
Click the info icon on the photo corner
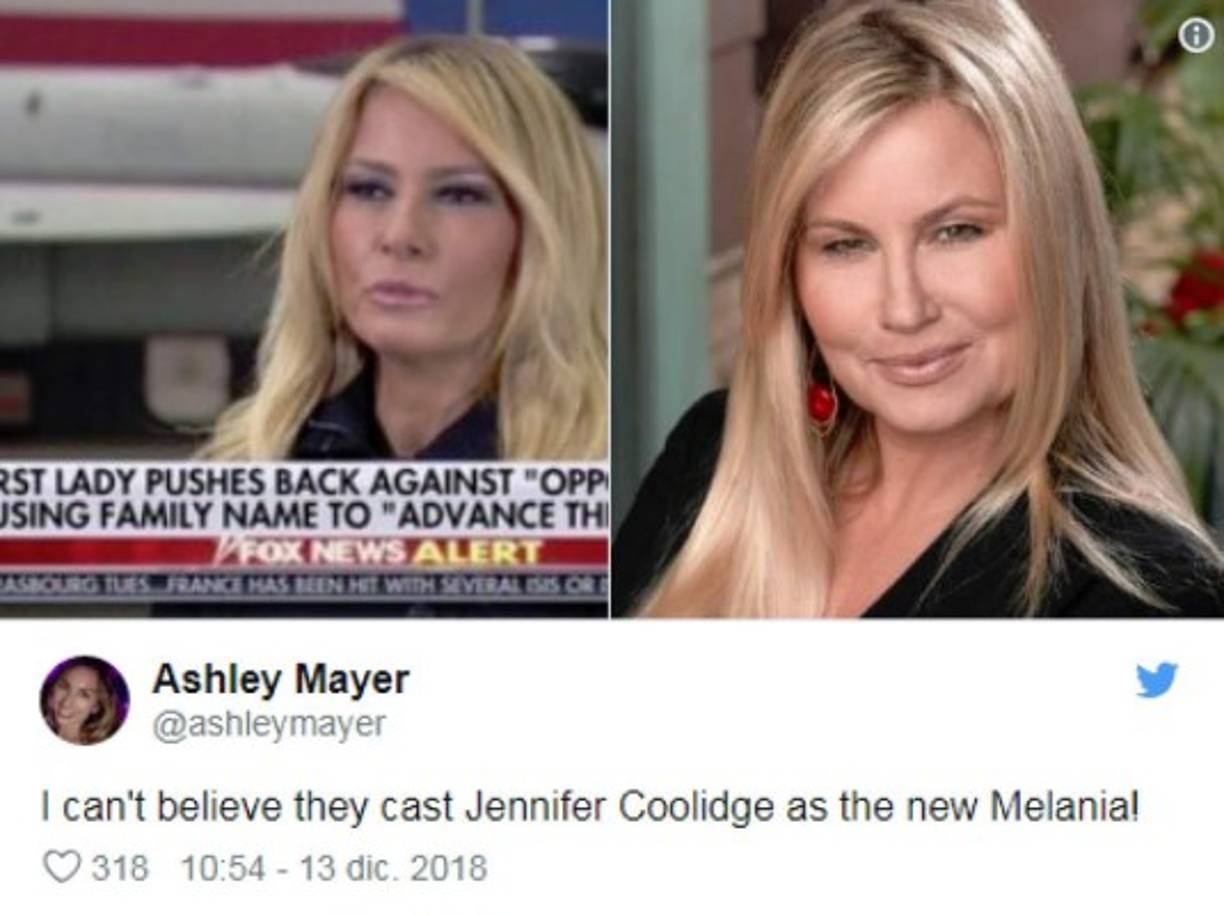tap(1195, 35)
